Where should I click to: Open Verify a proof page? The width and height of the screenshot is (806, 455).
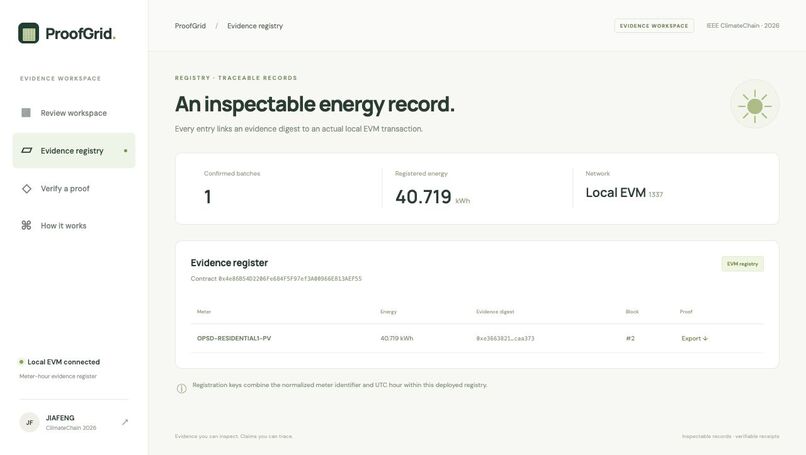(x=74, y=189)
